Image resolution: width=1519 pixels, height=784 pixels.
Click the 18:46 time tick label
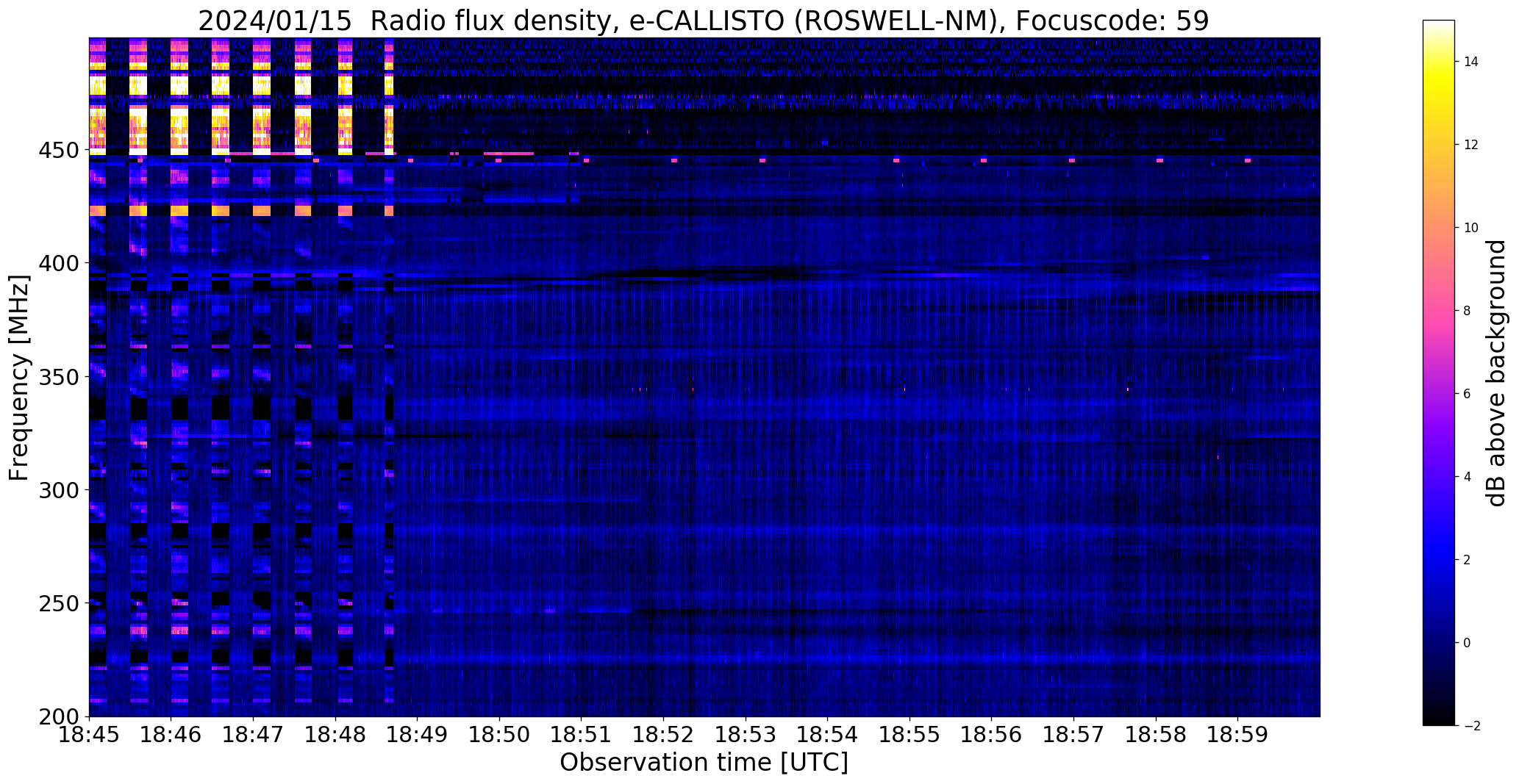pos(171,734)
